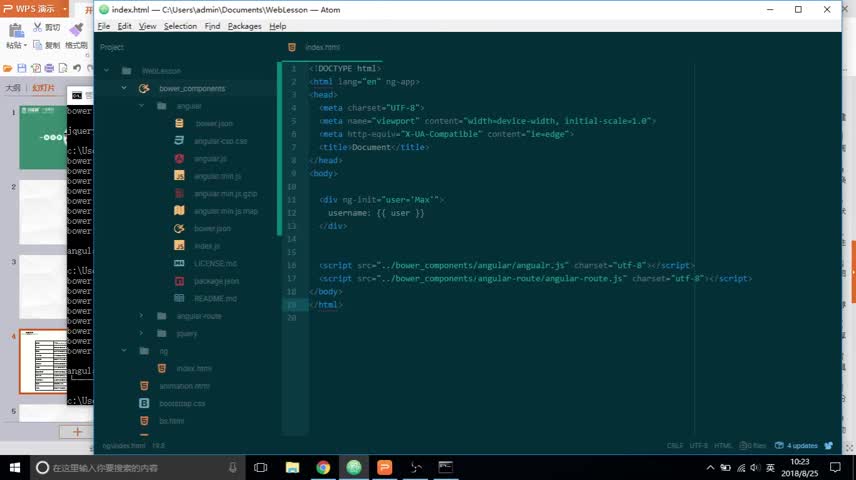This screenshot has width=856, height=480.
Task: Click WPS paste icon behind Atom
Action: coord(16,31)
